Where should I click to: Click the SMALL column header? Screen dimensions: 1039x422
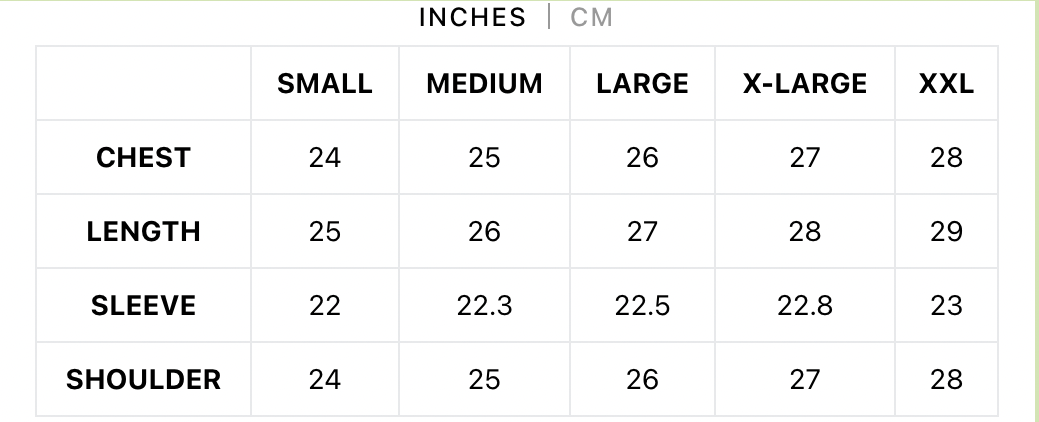[x=325, y=83]
